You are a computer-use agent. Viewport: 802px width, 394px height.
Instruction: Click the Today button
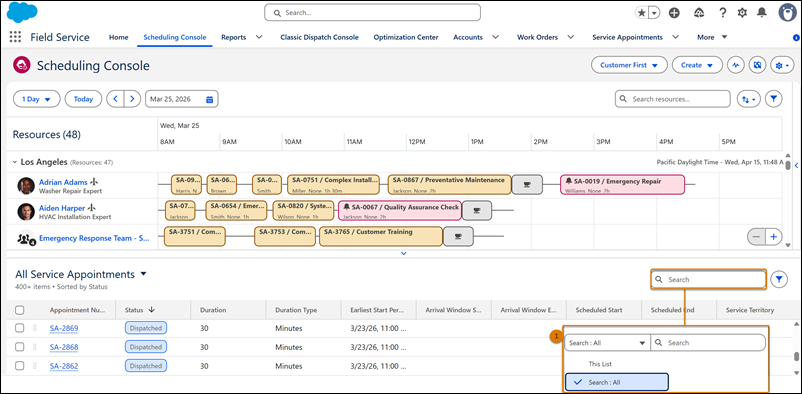83,99
